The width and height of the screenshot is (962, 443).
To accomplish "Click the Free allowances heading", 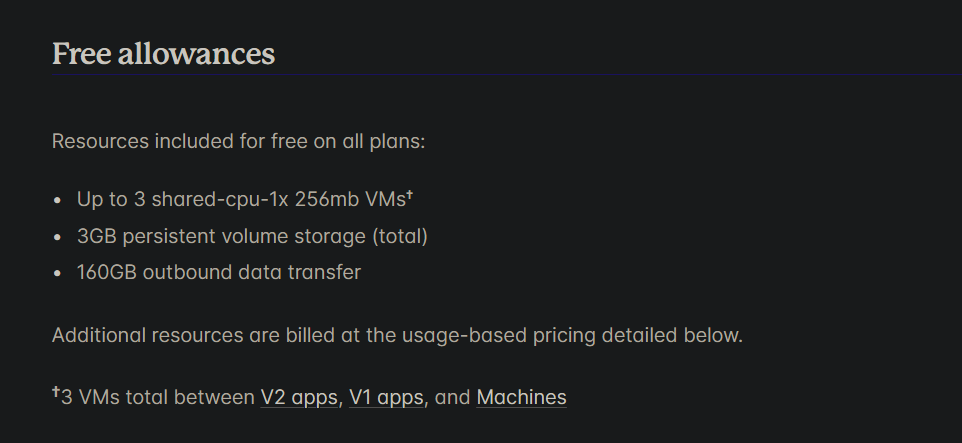I will coord(163,53).
